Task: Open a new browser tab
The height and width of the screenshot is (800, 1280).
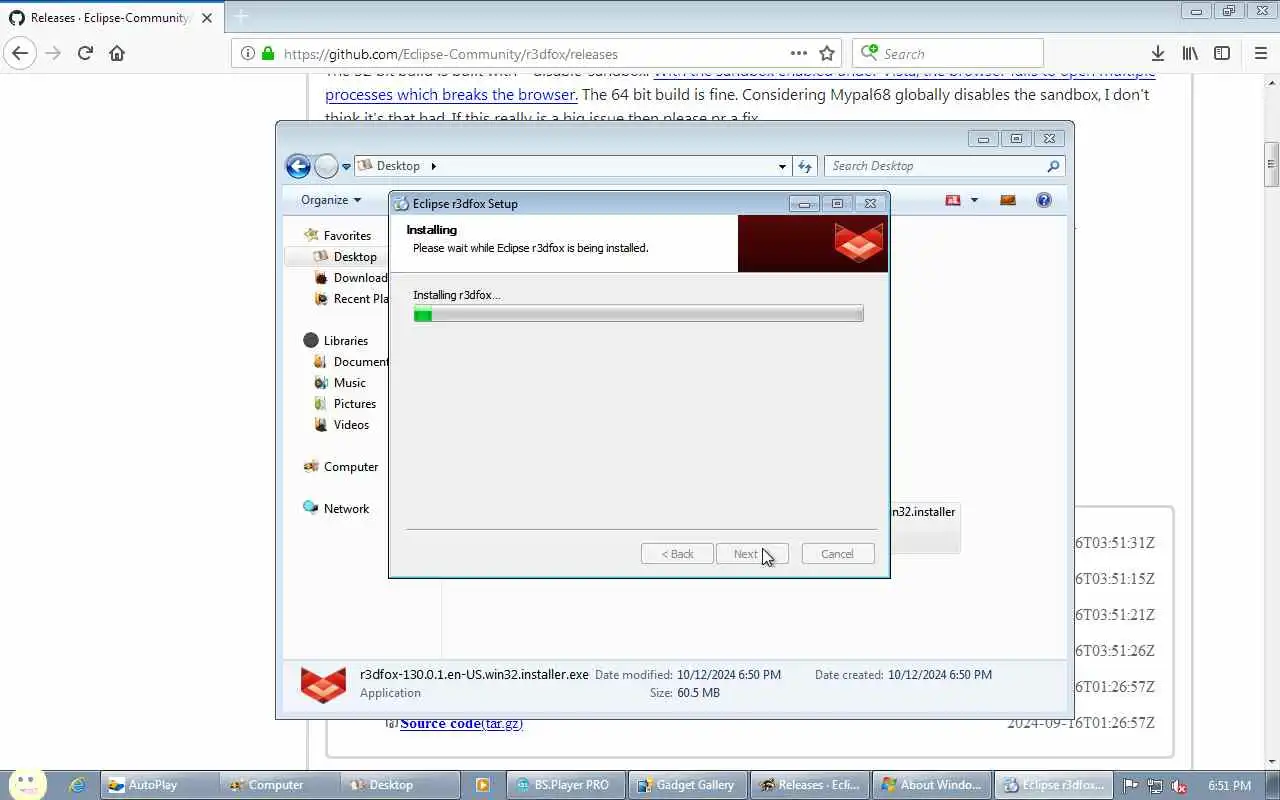Action: [240, 16]
